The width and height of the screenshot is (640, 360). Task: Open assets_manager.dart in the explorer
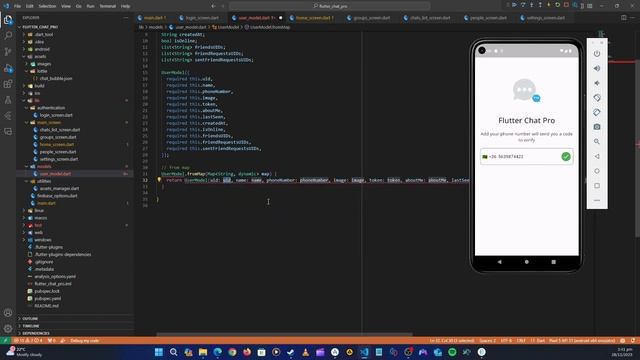[59, 188]
